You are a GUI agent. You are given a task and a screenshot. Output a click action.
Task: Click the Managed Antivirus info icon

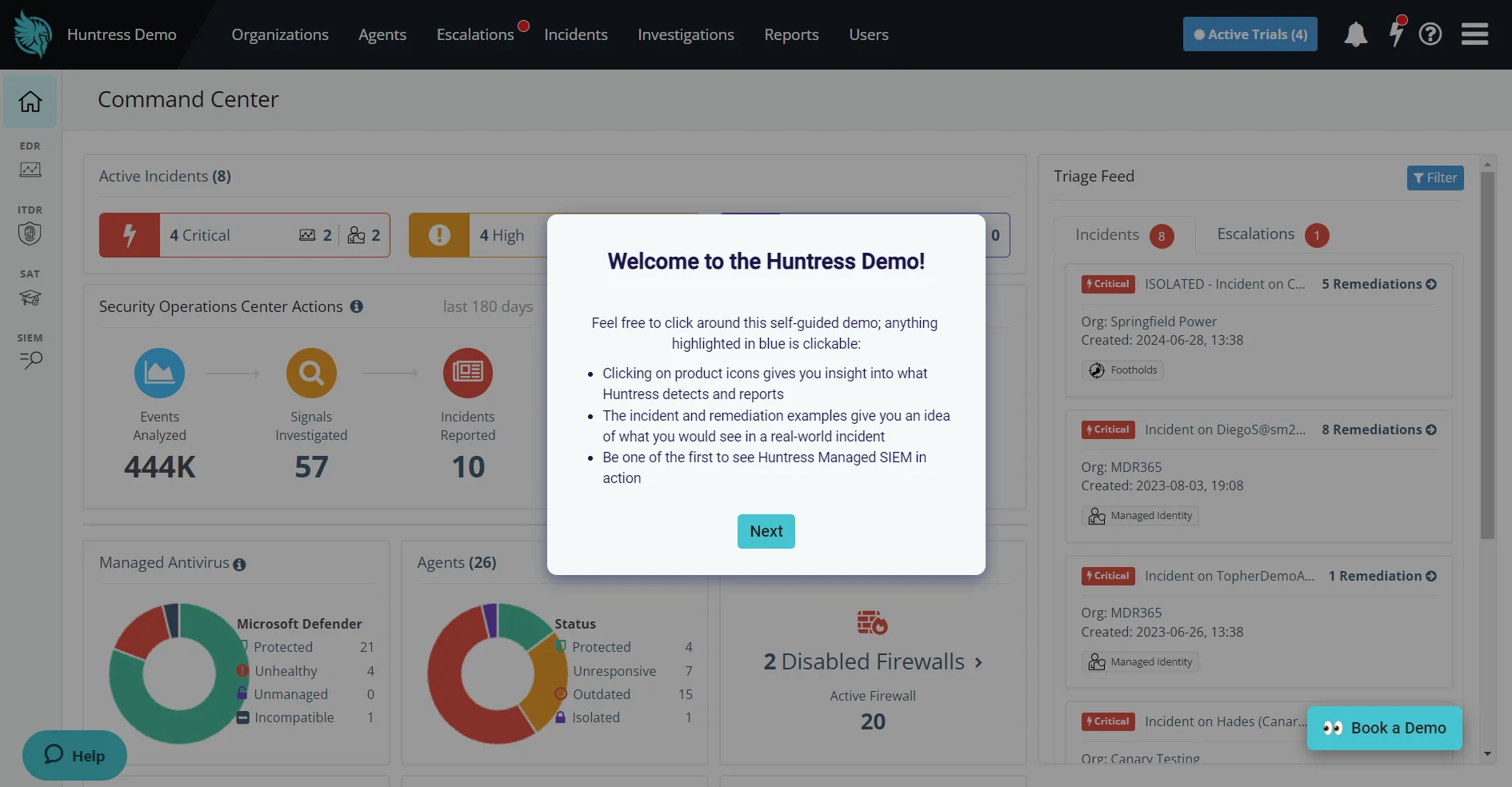[x=239, y=565]
